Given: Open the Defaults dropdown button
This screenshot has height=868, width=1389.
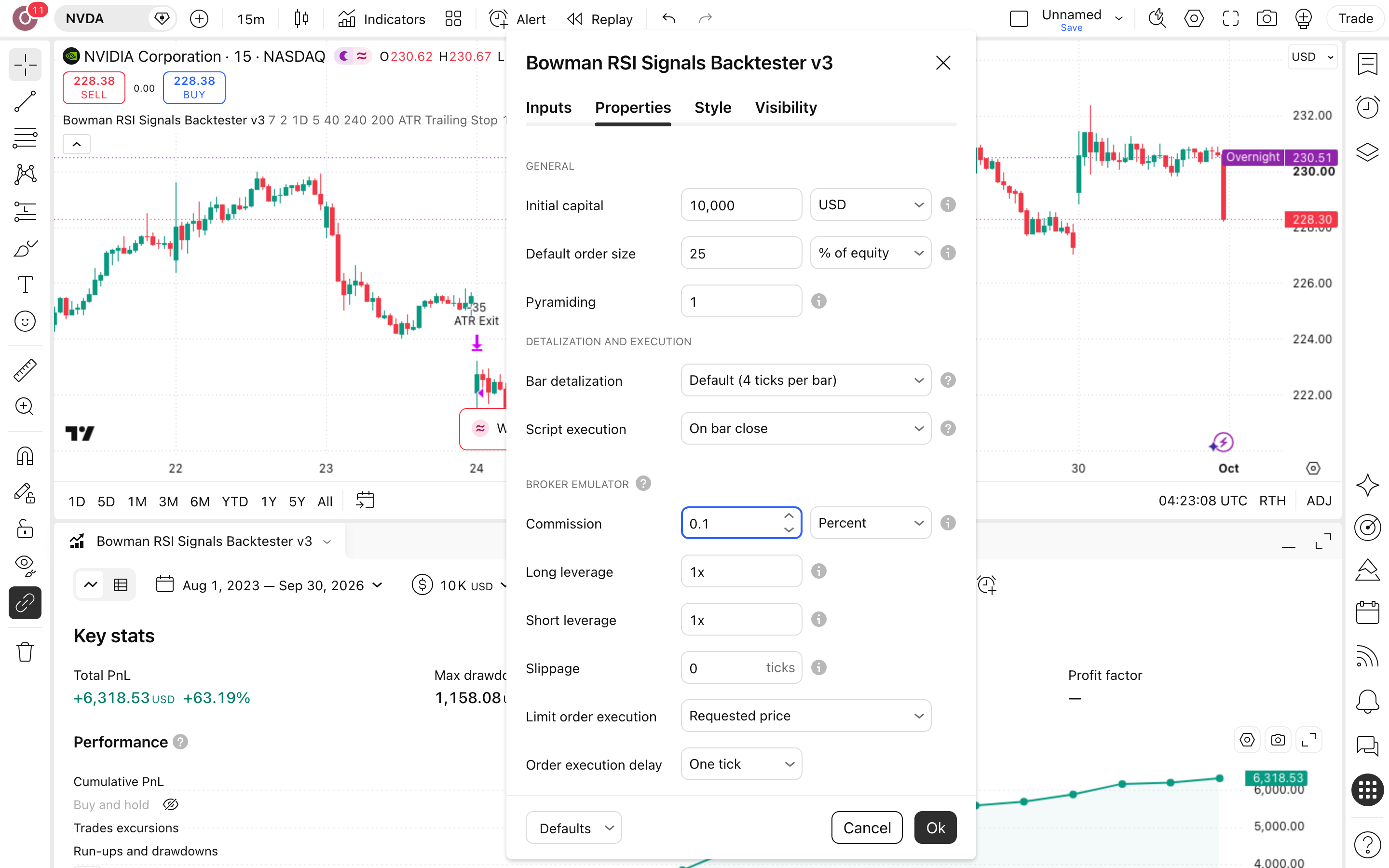Looking at the screenshot, I should (573, 828).
